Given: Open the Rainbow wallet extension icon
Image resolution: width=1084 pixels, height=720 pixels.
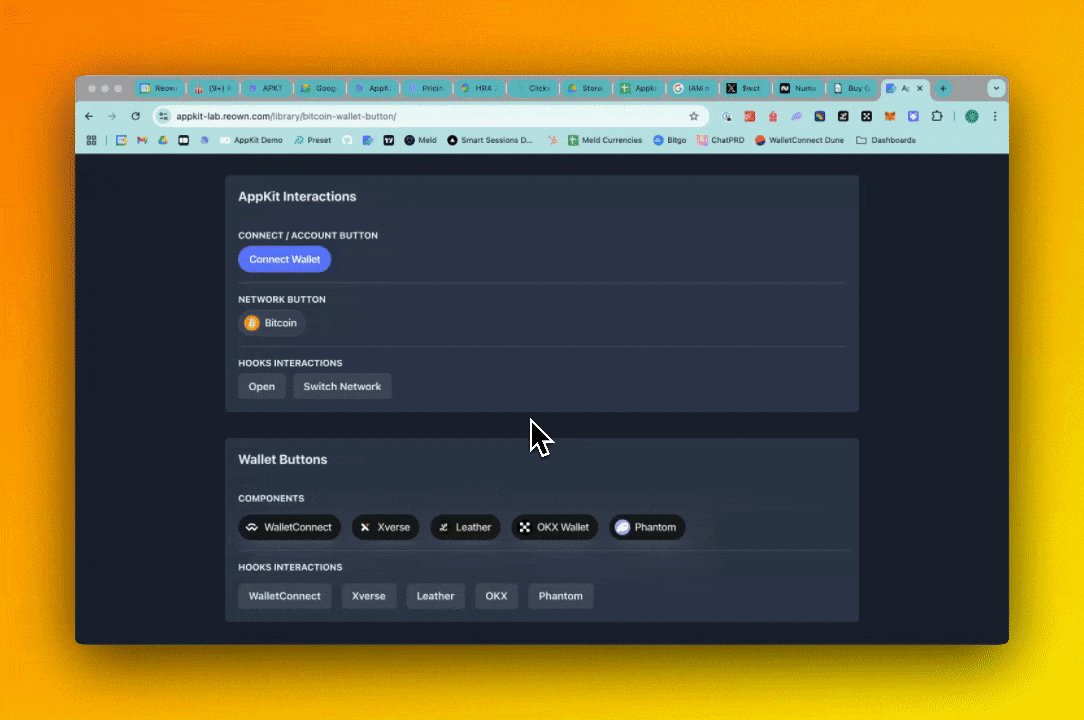Looking at the screenshot, I should click(x=820, y=116).
